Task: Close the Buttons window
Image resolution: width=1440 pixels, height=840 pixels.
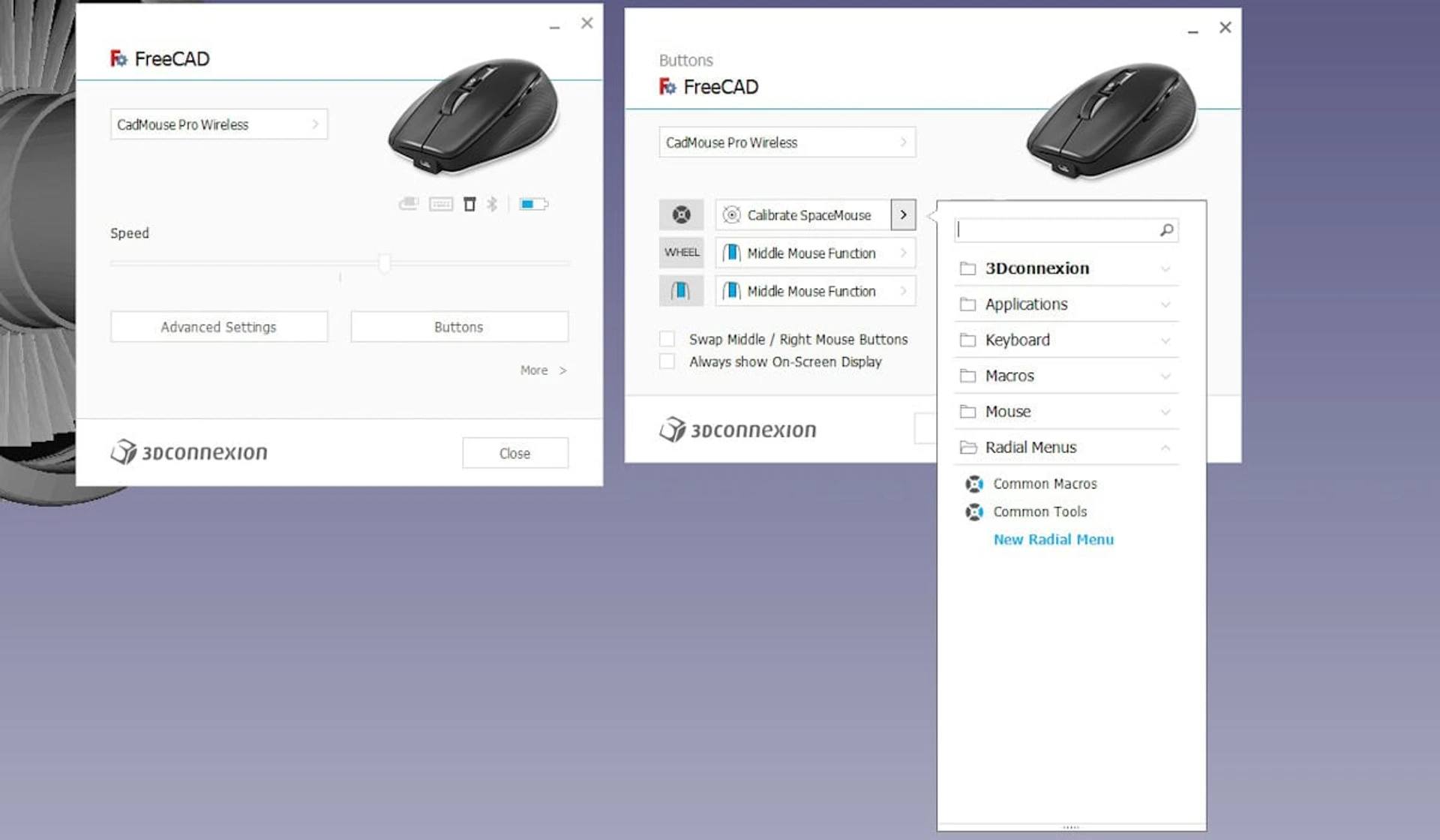Action: tap(1225, 28)
